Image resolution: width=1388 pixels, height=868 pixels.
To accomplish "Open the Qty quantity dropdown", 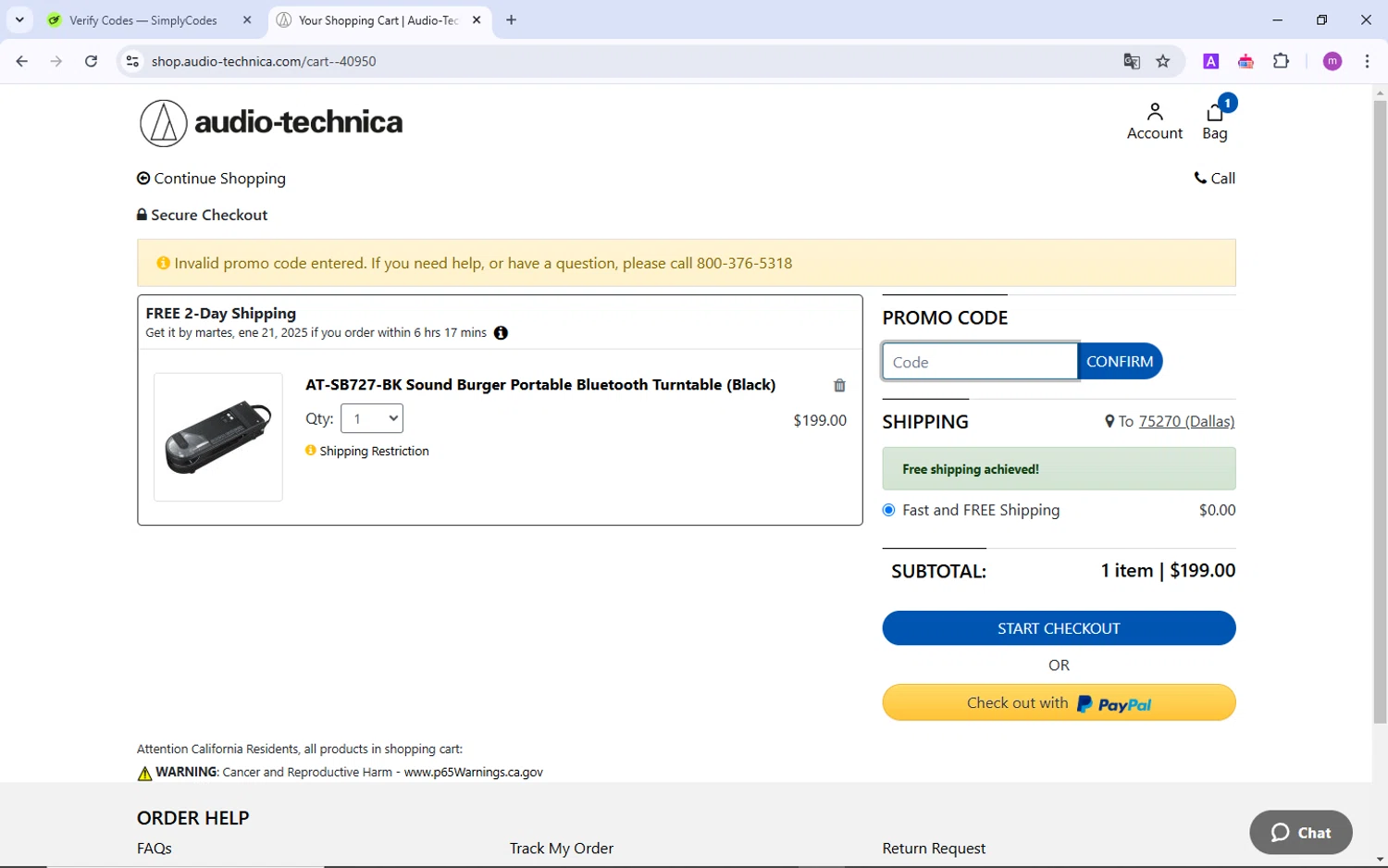I will pyautogui.click(x=372, y=418).
